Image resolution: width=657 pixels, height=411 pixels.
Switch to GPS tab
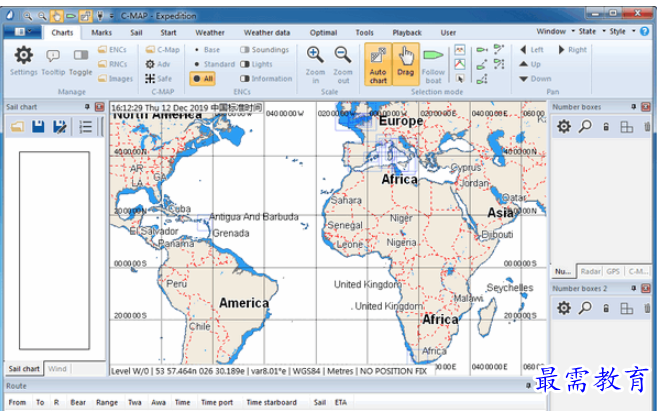tap(613, 271)
